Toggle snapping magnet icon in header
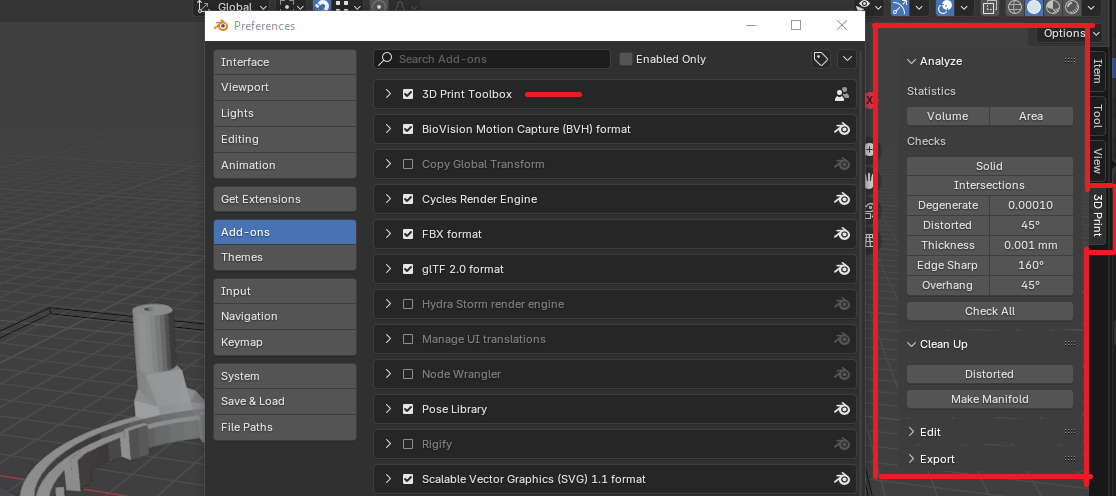The height and width of the screenshot is (496, 1116). [322, 6]
